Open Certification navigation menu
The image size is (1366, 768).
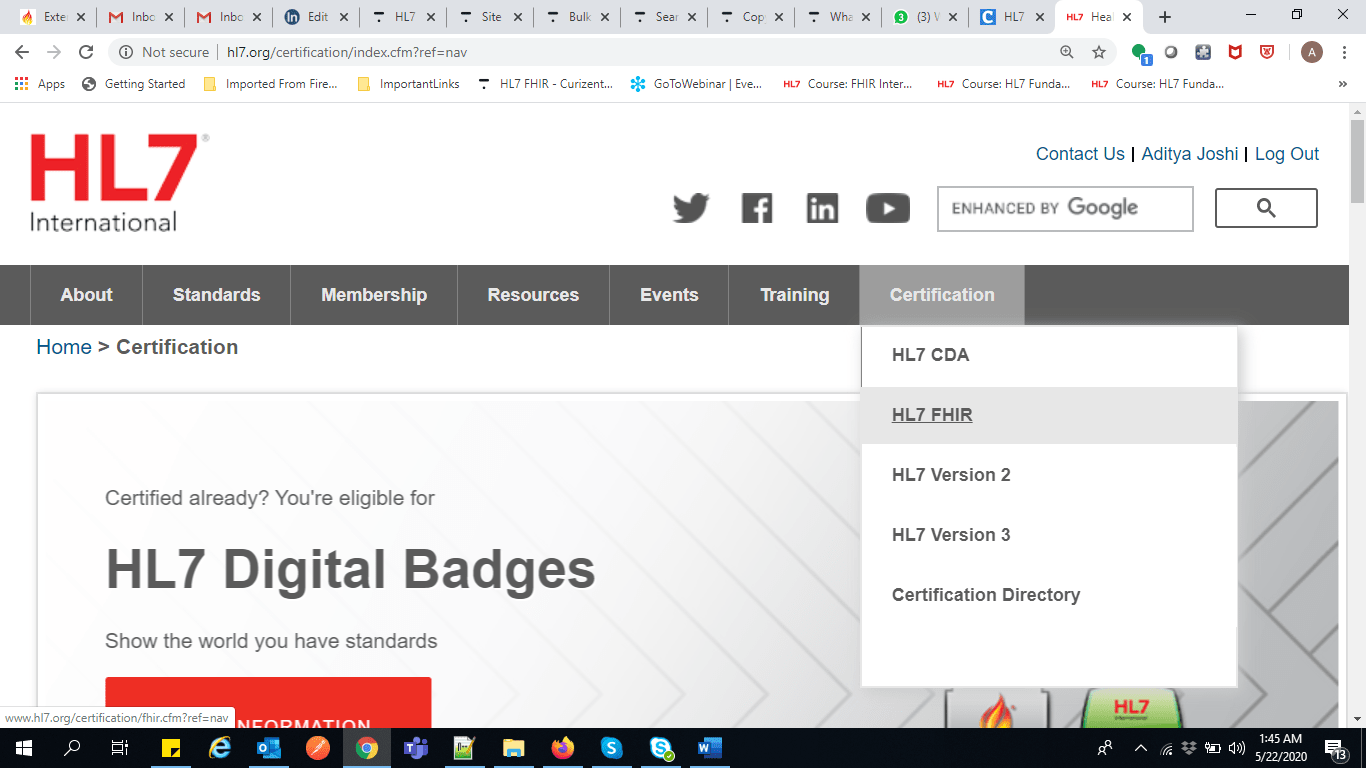(942, 295)
